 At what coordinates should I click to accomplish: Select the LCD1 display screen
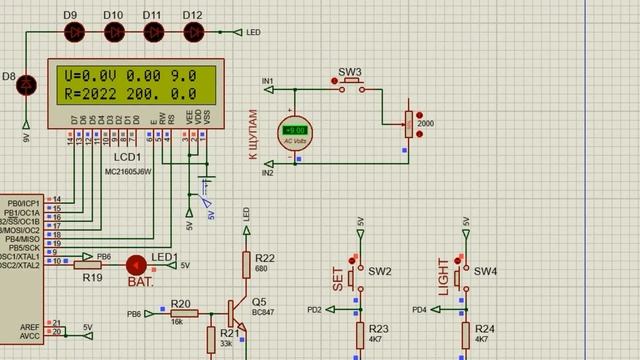[x=136, y=85]
